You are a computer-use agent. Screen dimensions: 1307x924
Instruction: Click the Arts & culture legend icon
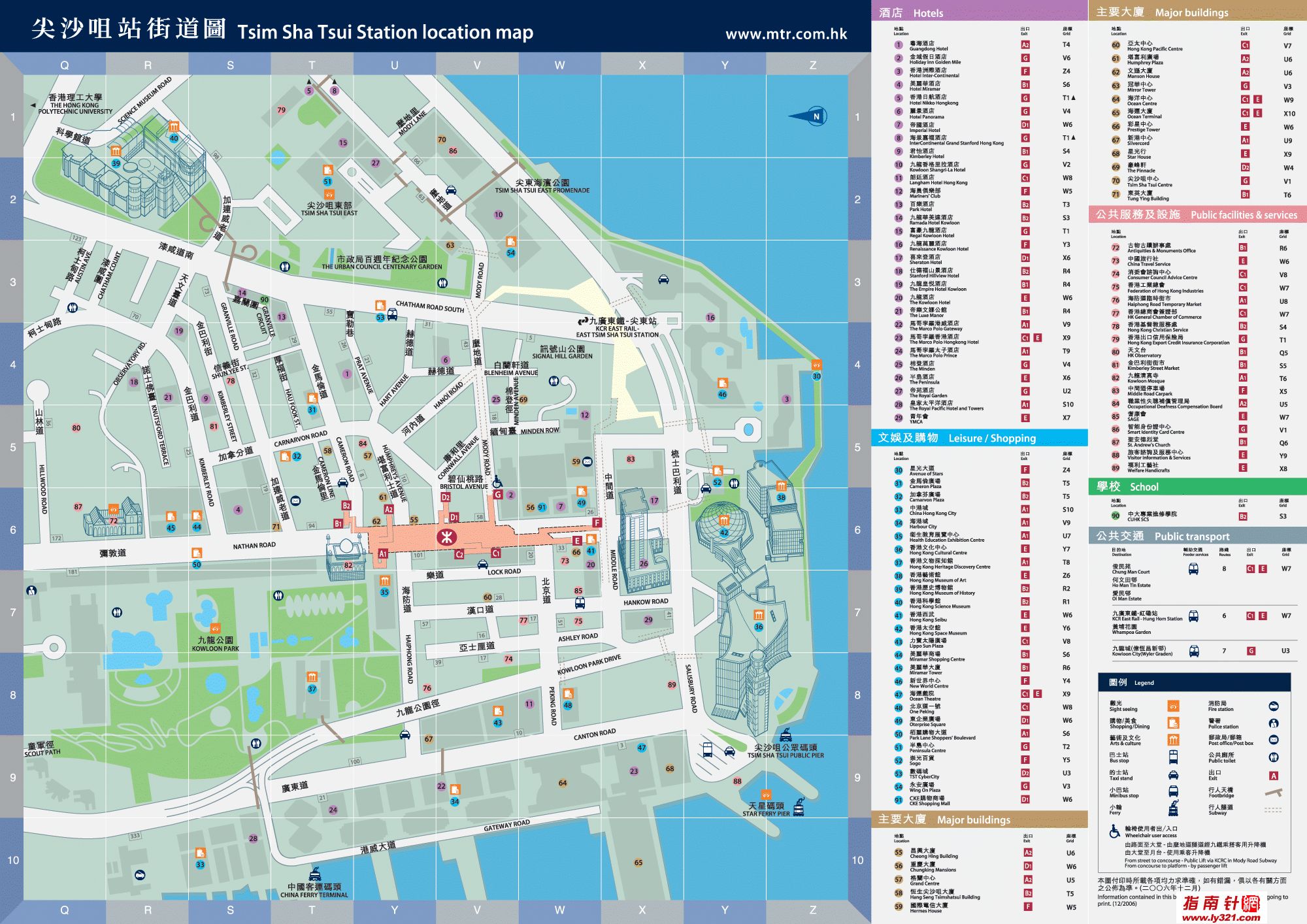[x=1173, y=740]
